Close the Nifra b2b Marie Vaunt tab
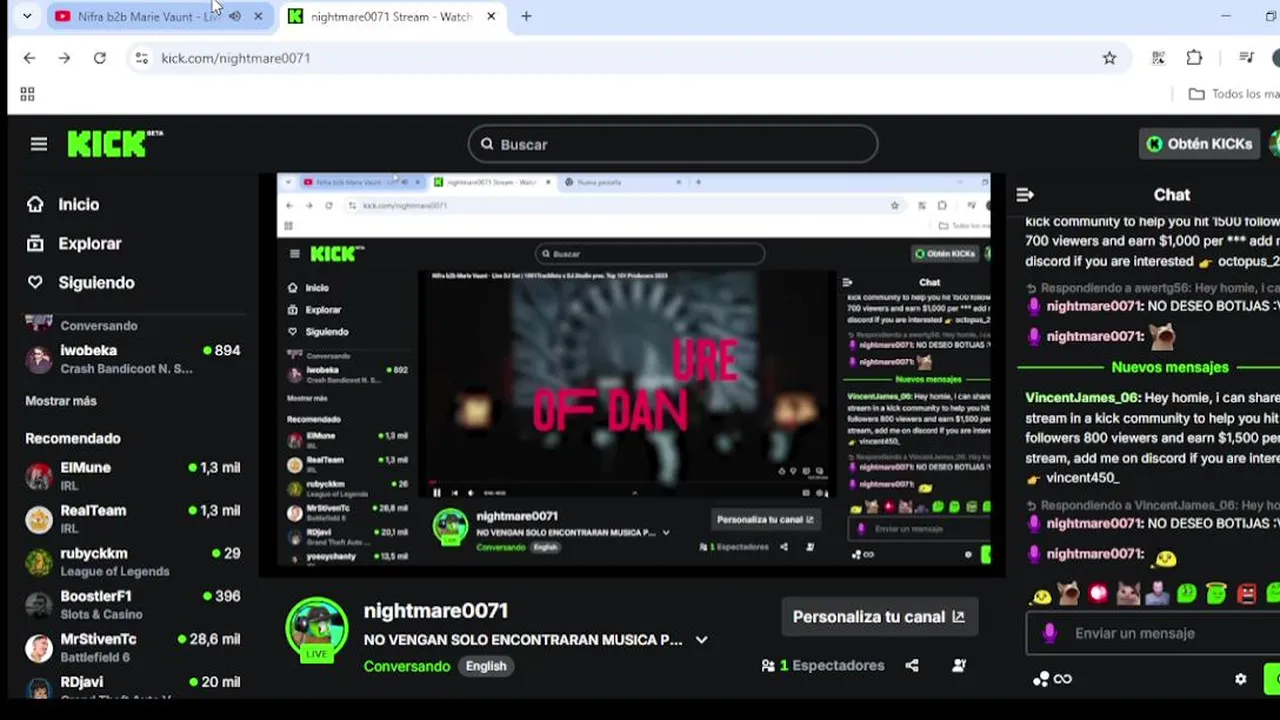Image resolution: width=1280 pixels, height=720 pixels. 258,16
